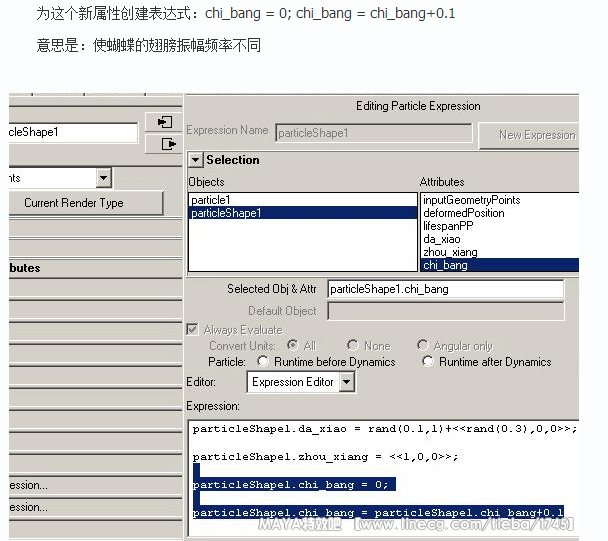Click the zhou_xiang line in expression text area

[325, 457]
